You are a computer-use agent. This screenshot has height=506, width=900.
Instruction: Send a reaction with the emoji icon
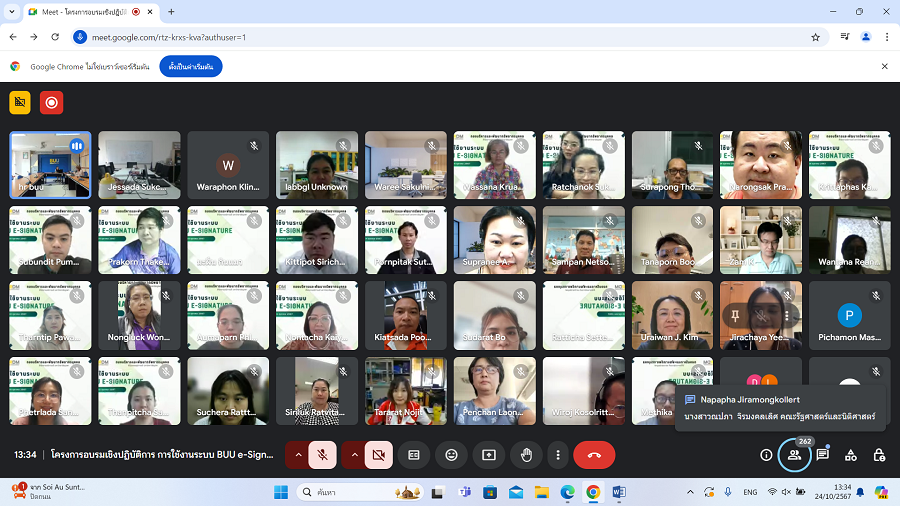[x=451, y=455]
